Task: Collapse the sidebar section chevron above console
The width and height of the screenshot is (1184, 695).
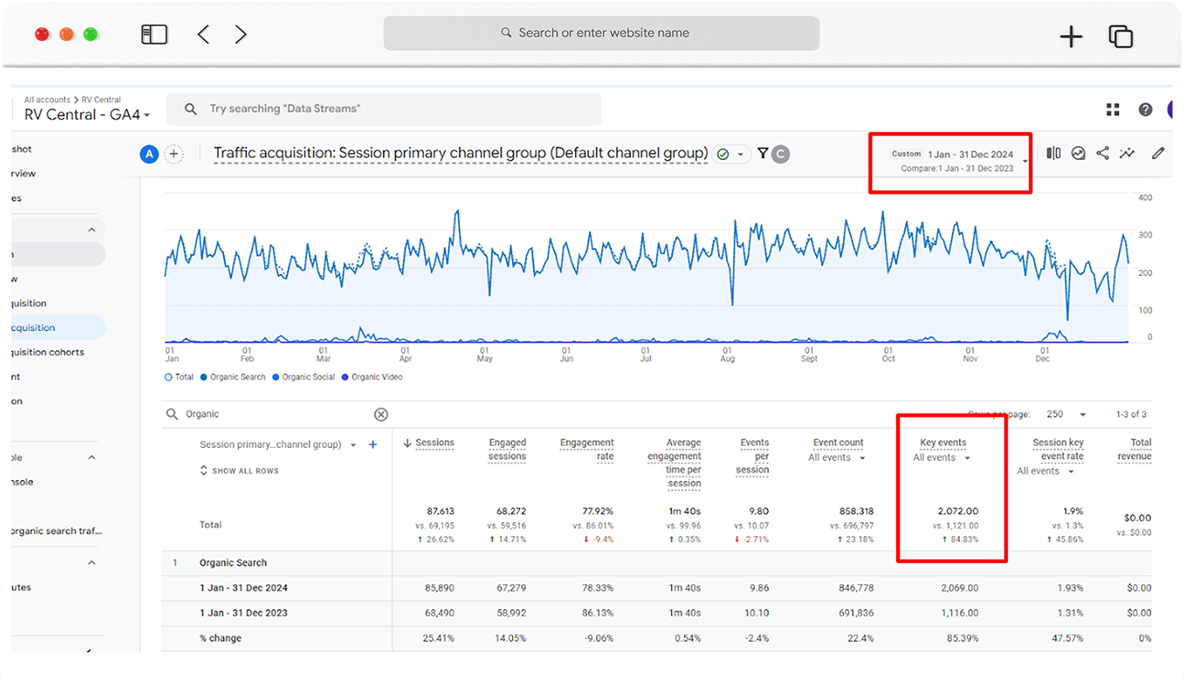Action: click(x=91, y=458)
